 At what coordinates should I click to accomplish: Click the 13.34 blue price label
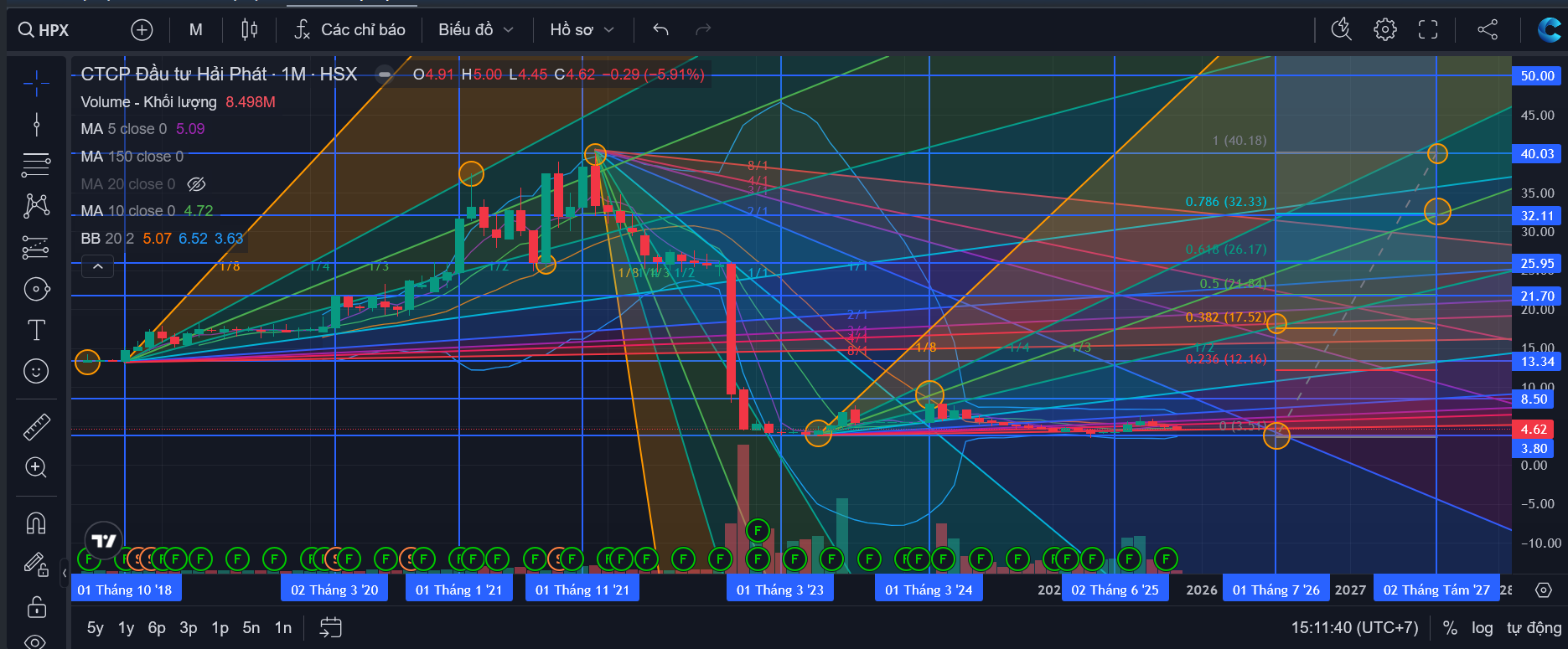tap(1537, 362)
